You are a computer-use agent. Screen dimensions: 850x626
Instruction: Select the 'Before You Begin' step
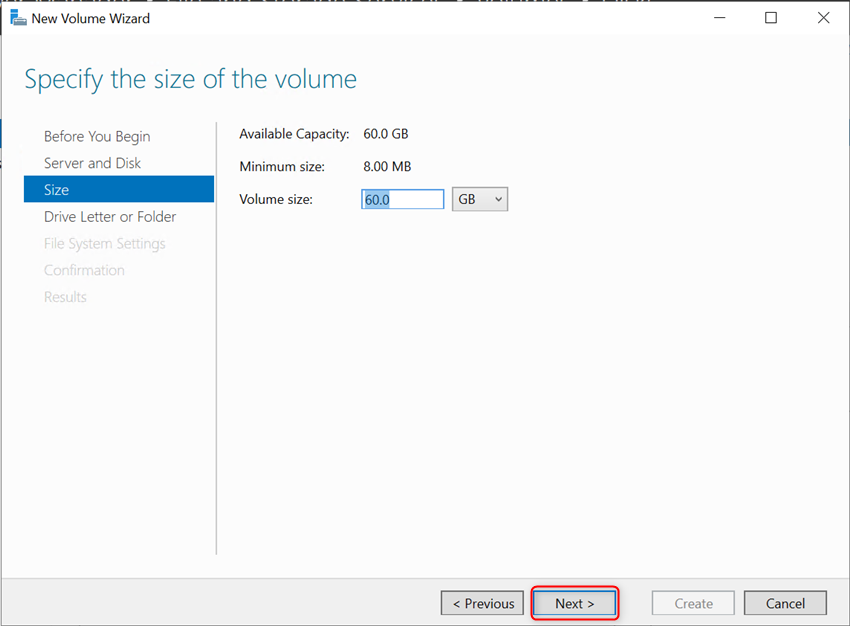pos(97,136)
